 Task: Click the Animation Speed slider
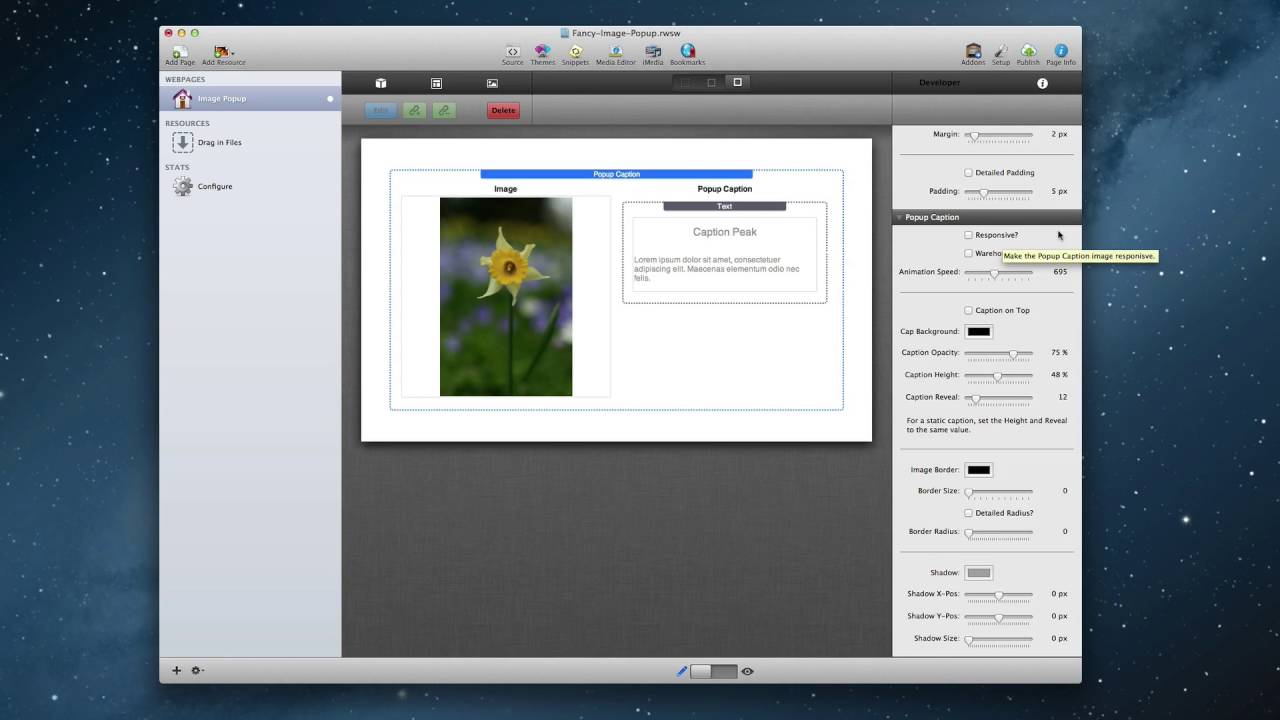[x=998, y=272]
